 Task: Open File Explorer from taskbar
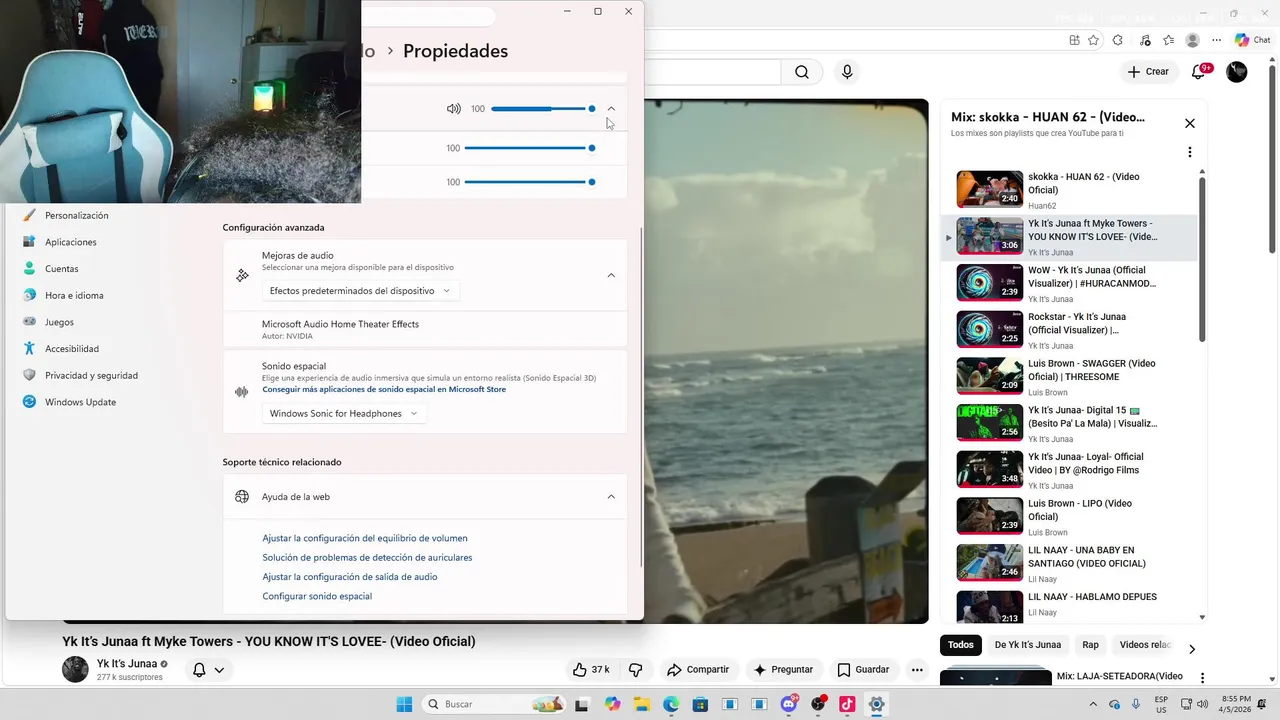coord(641,704)
